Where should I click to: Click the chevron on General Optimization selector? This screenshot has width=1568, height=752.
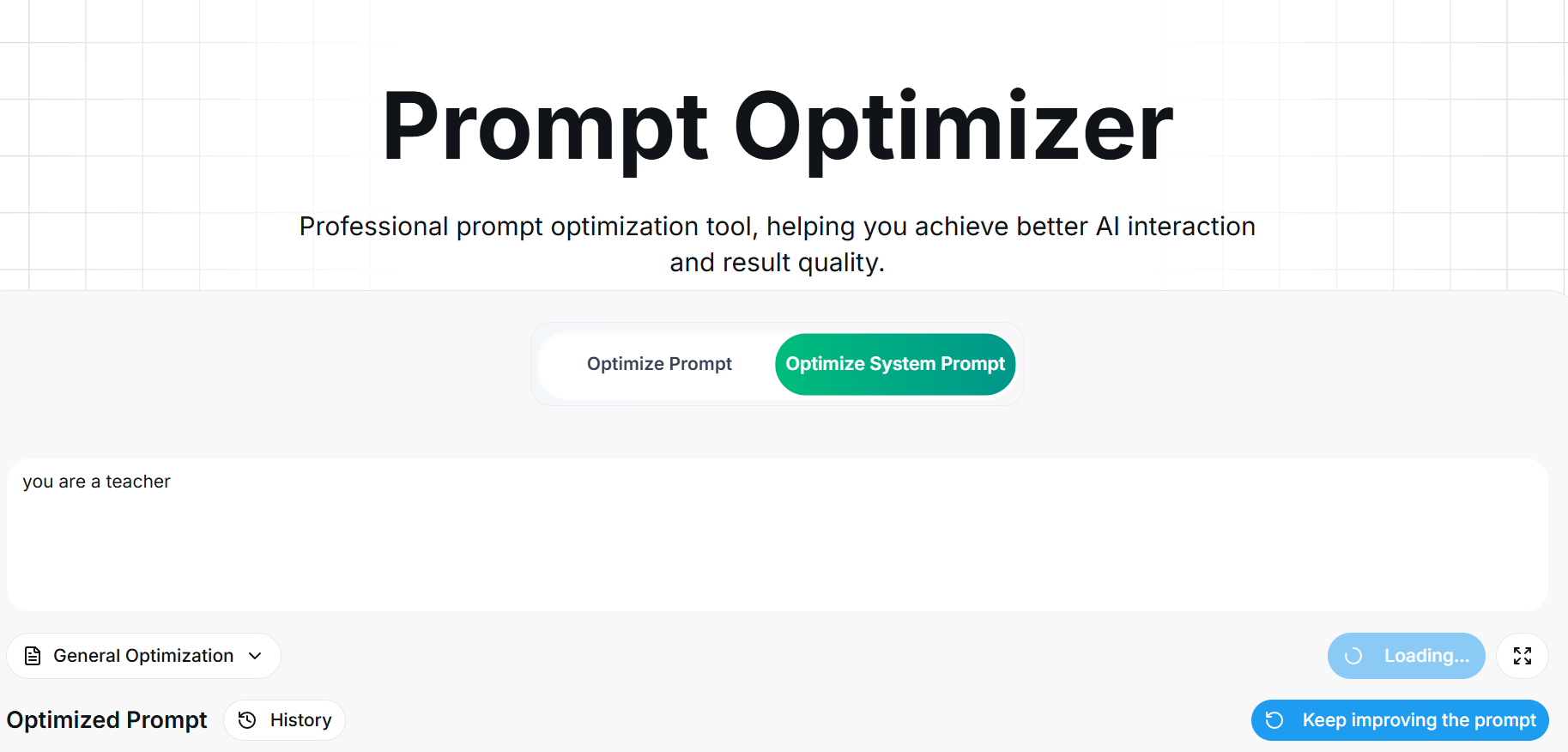coord(255,656)
